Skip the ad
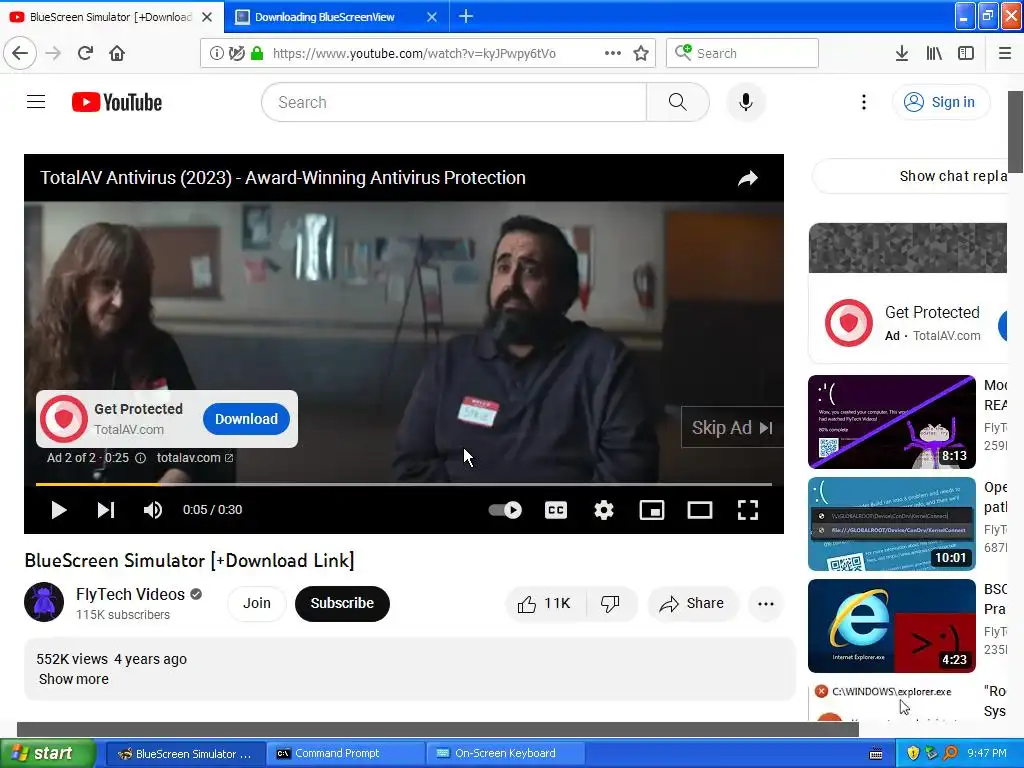Screen dimensions: 1024x768 [732, 428]
